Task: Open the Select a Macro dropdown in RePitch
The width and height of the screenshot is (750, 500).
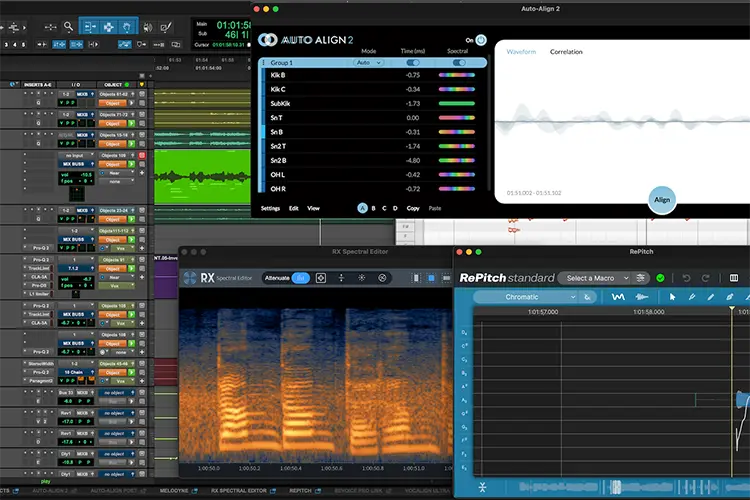Action: pos(595,278)
